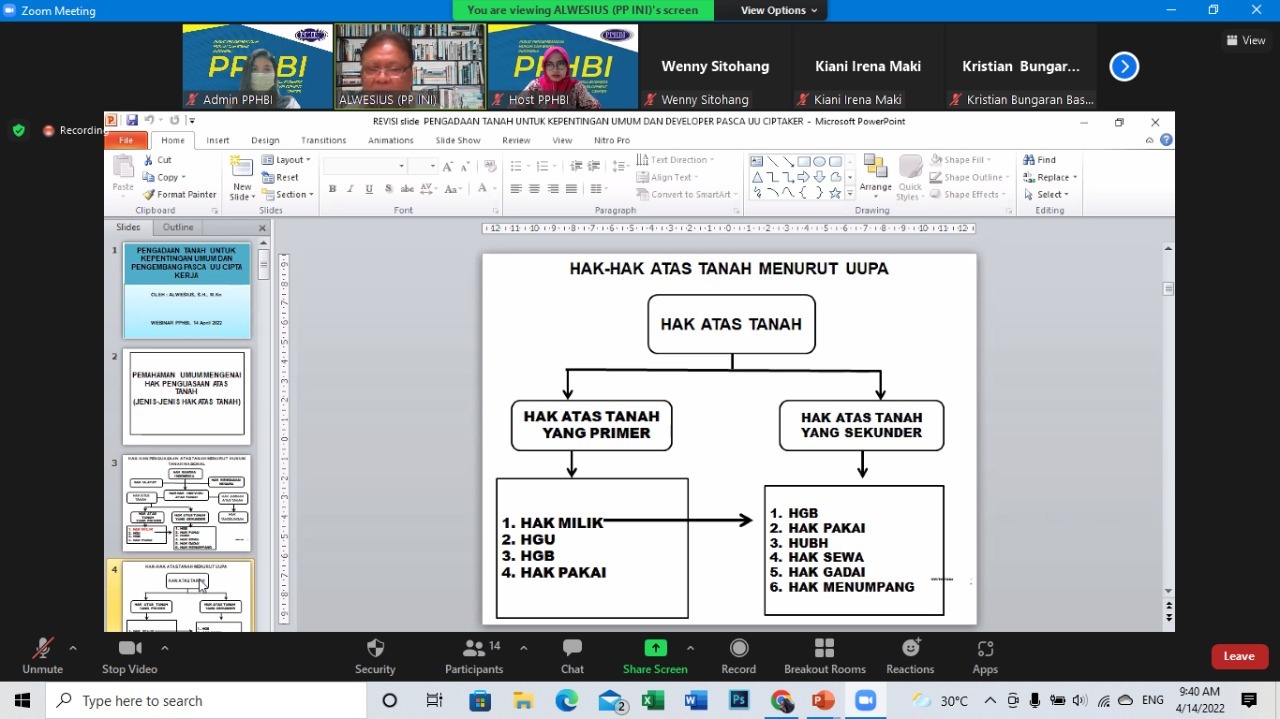Select the Rectangle shape in shapes gallery
This screenshot has height=719, width=1280.
coord(803,162)
